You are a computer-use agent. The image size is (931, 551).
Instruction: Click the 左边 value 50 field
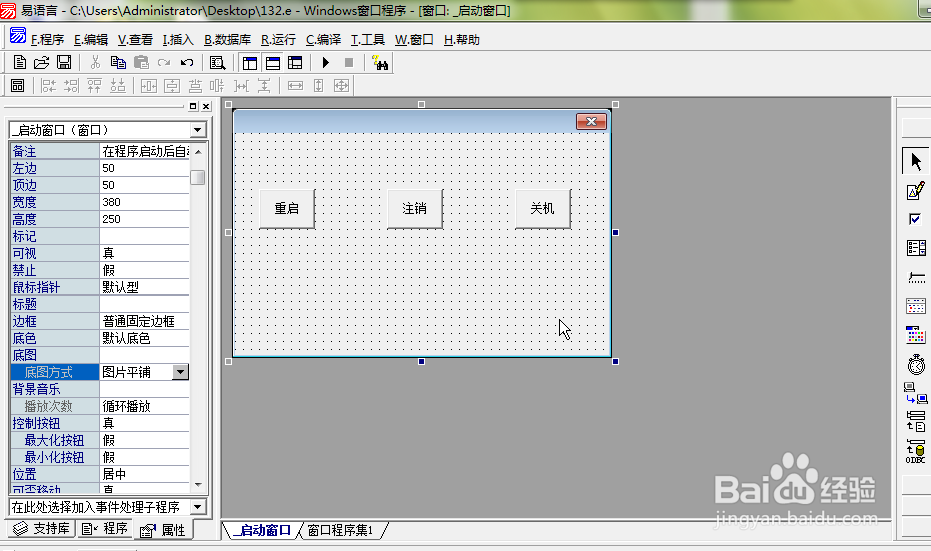point(144,168)
